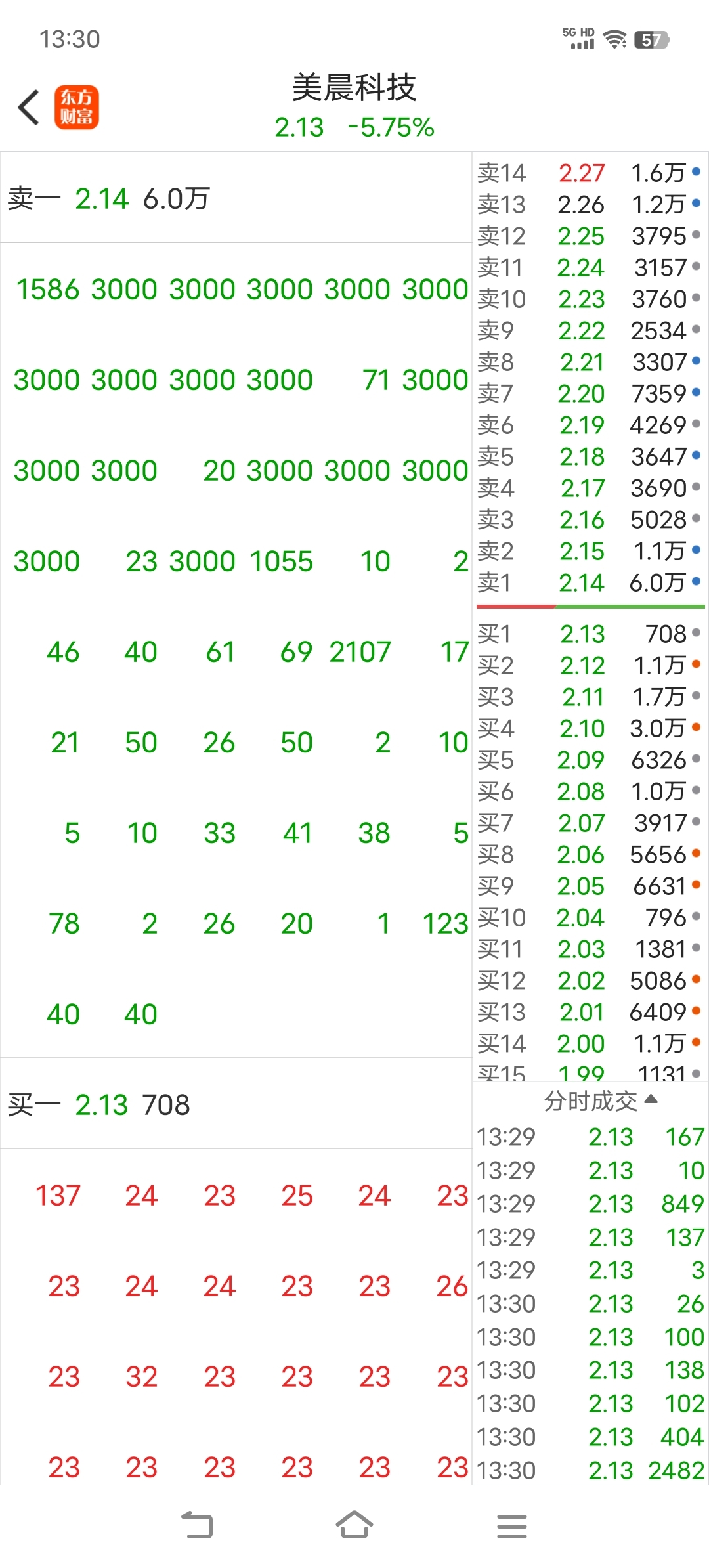Screen dimensions: 709x1568
Task: Tap the 137 buy order entry
Action: point(58,1196)
